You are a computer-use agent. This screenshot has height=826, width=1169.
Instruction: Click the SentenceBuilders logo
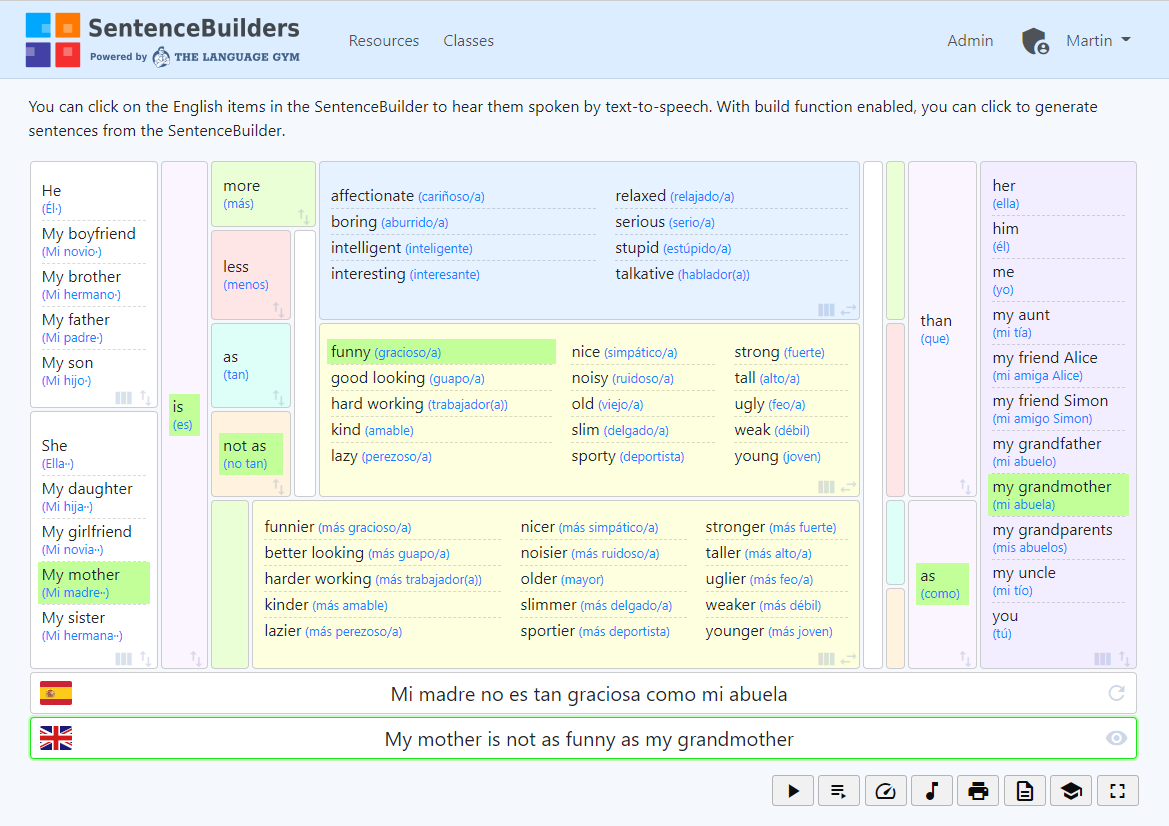click(163, 40)
